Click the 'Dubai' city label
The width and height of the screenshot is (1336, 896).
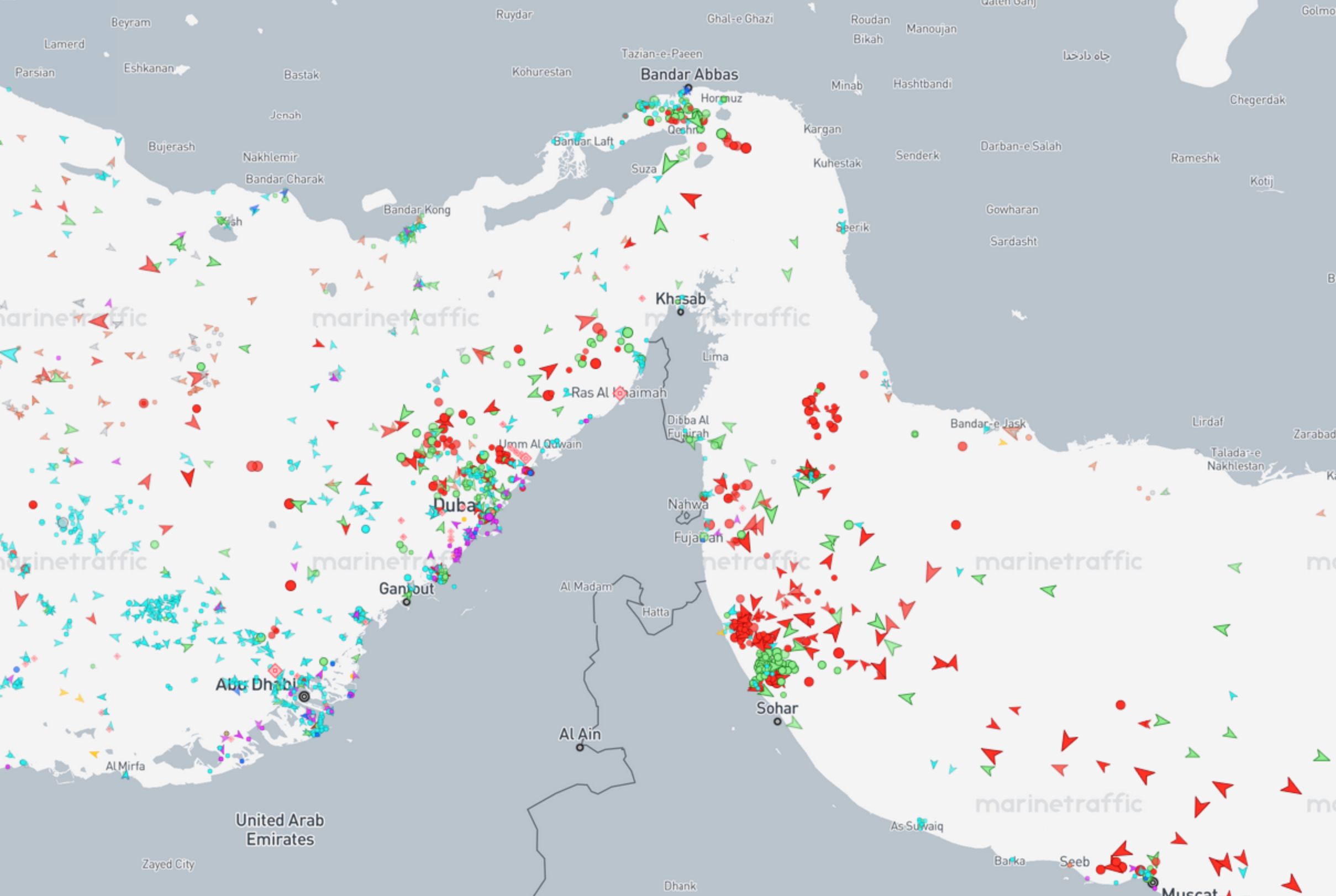[x=454, y=505]
